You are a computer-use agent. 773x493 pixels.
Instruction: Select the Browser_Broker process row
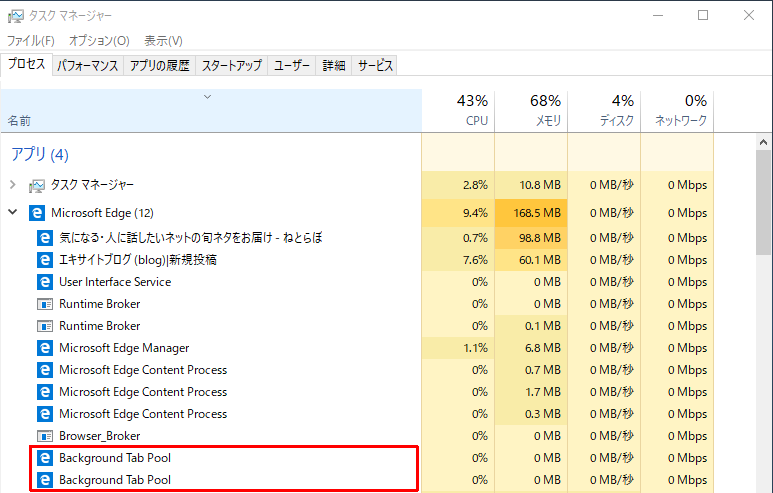coord(357,436)
